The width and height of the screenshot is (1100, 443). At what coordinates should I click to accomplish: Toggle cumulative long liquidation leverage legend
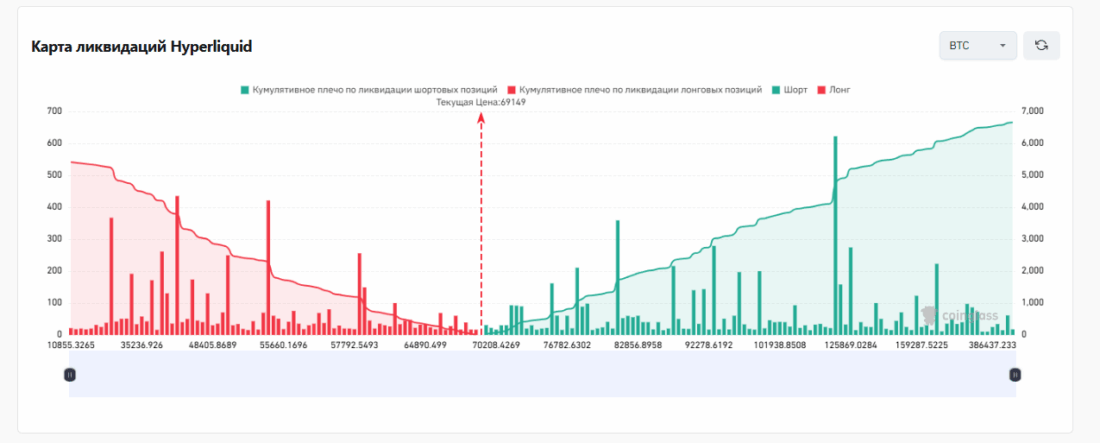click(634, 90)
